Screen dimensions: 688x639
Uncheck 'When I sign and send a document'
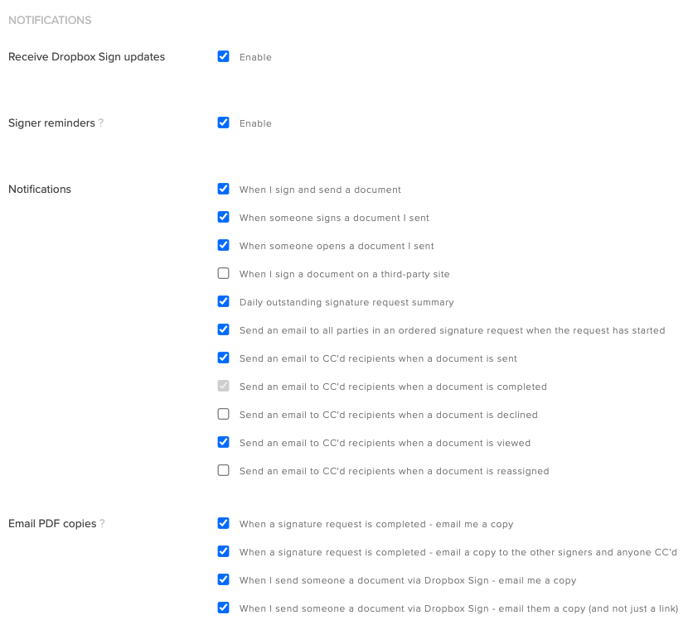pyautogui.click(x=223, y=189)
